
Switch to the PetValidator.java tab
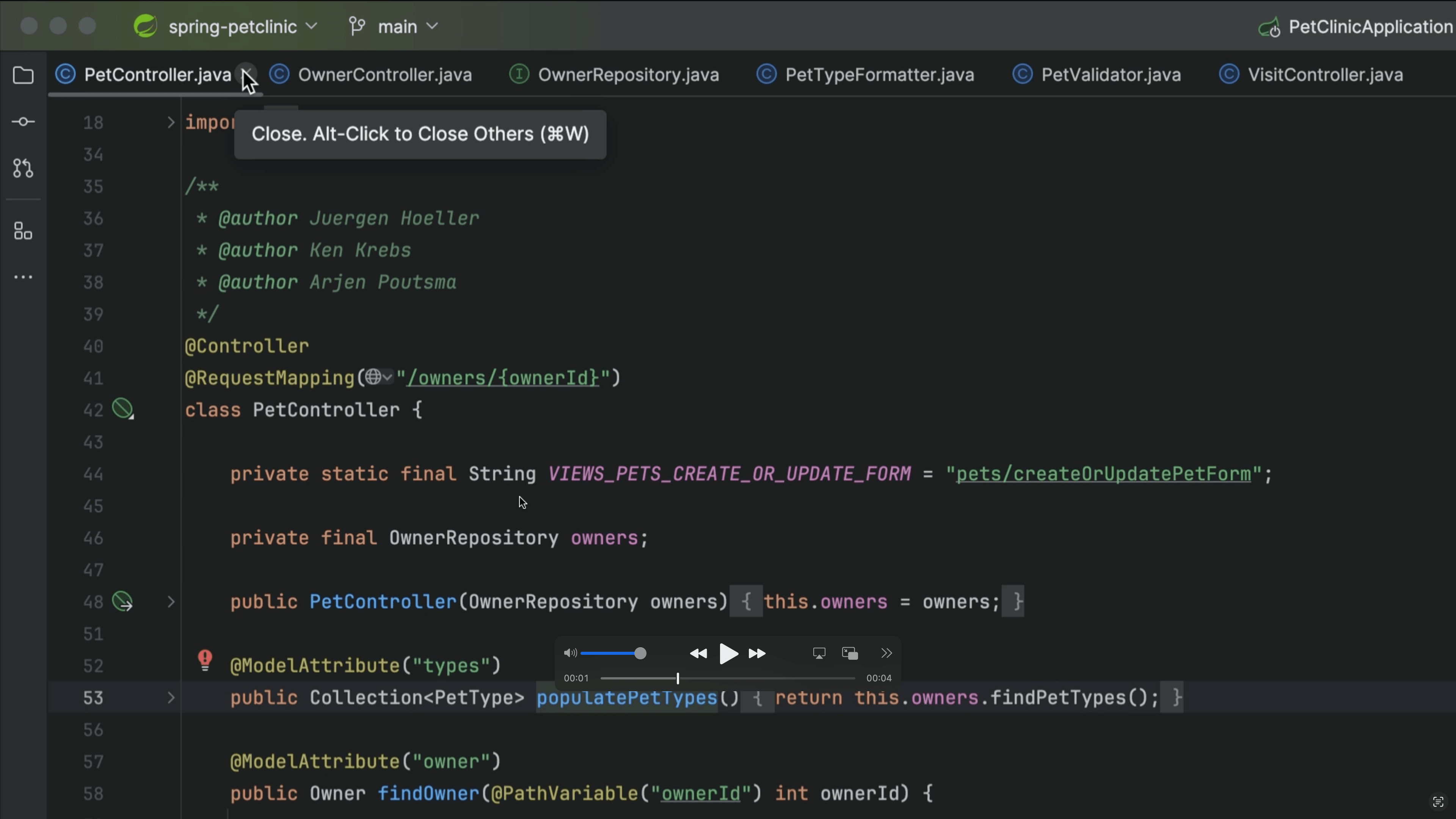tap(1110, 74)
